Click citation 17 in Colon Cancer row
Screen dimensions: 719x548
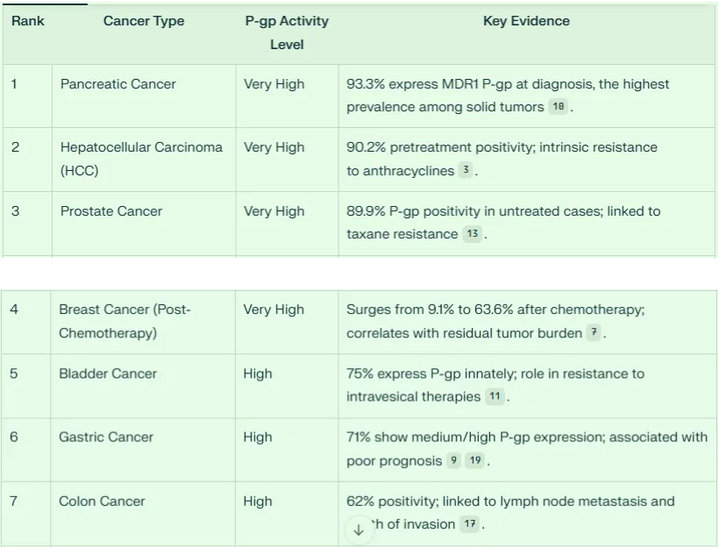point(472,524)
